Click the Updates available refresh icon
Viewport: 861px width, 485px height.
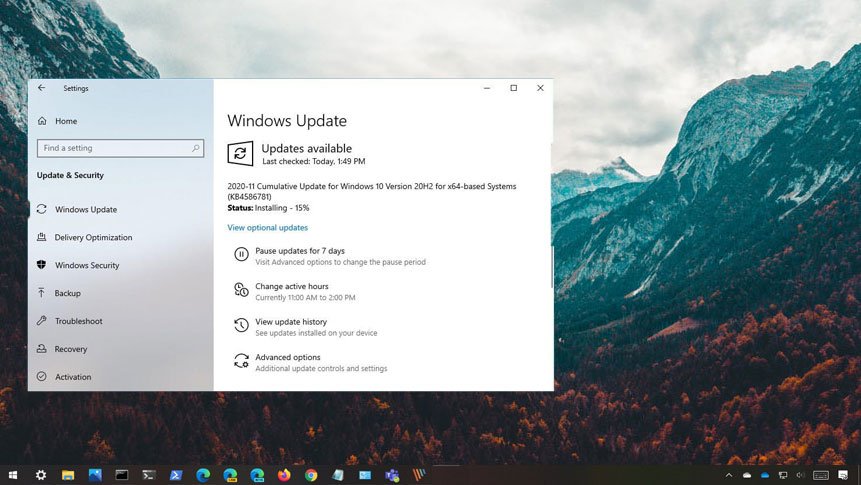click(x=240, y=153)
